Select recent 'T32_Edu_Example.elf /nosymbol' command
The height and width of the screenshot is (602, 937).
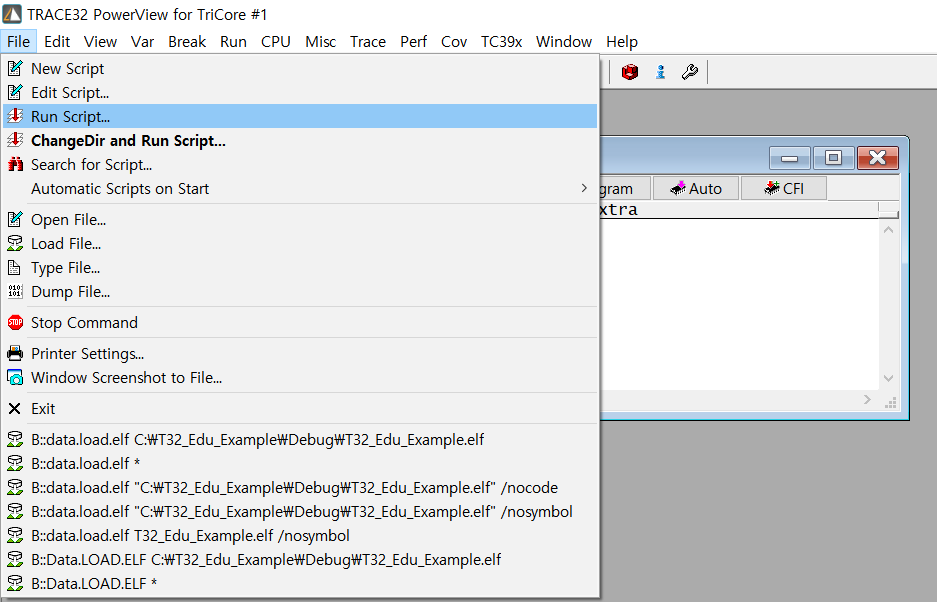299,535
